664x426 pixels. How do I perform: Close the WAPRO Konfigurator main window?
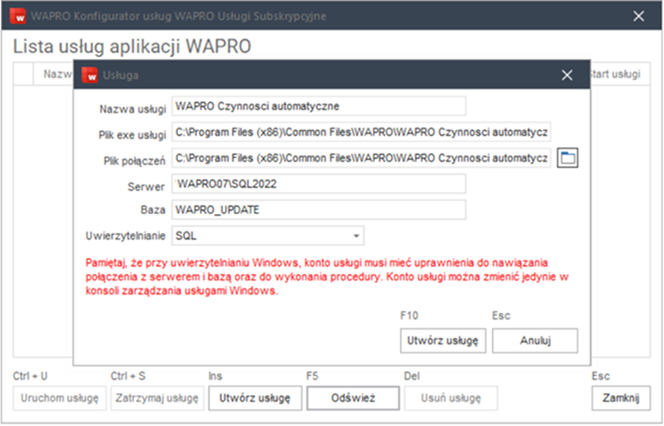pyautogui.click(x=640, y=15)
